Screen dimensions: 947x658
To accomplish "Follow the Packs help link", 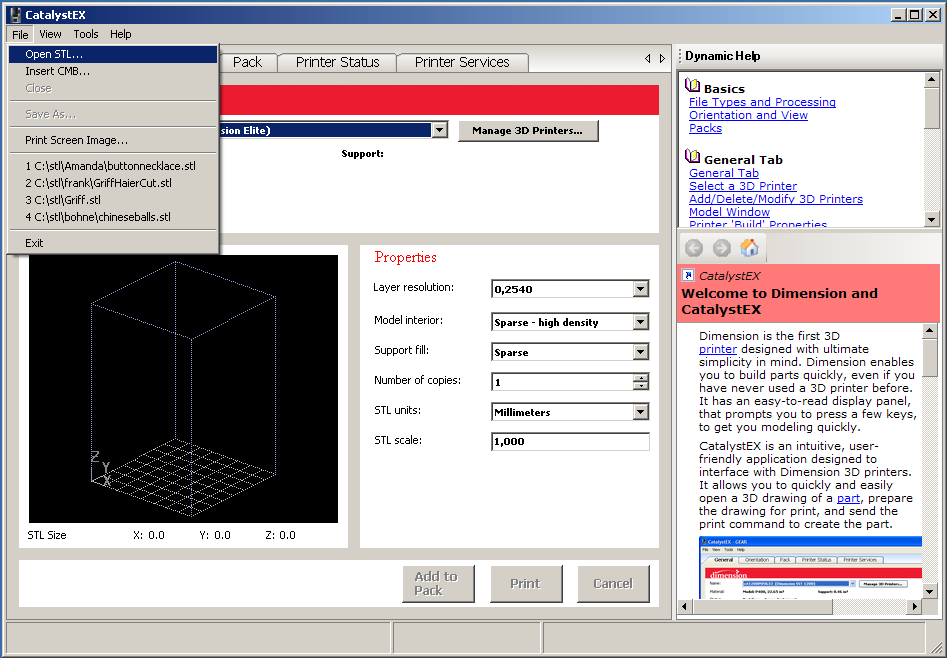I will pos(704,128).
